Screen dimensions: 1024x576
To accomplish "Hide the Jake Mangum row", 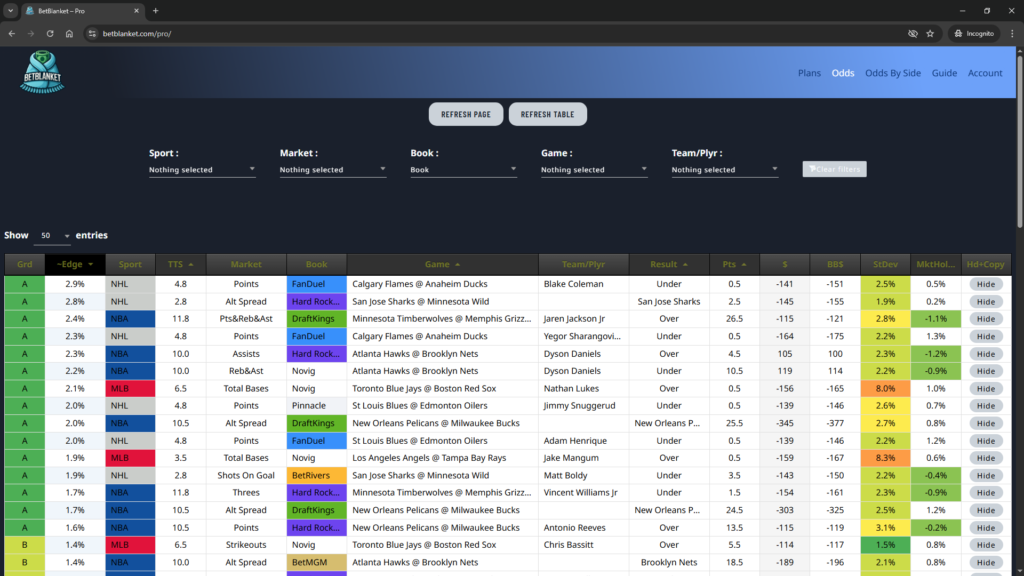I will (985, 458).
